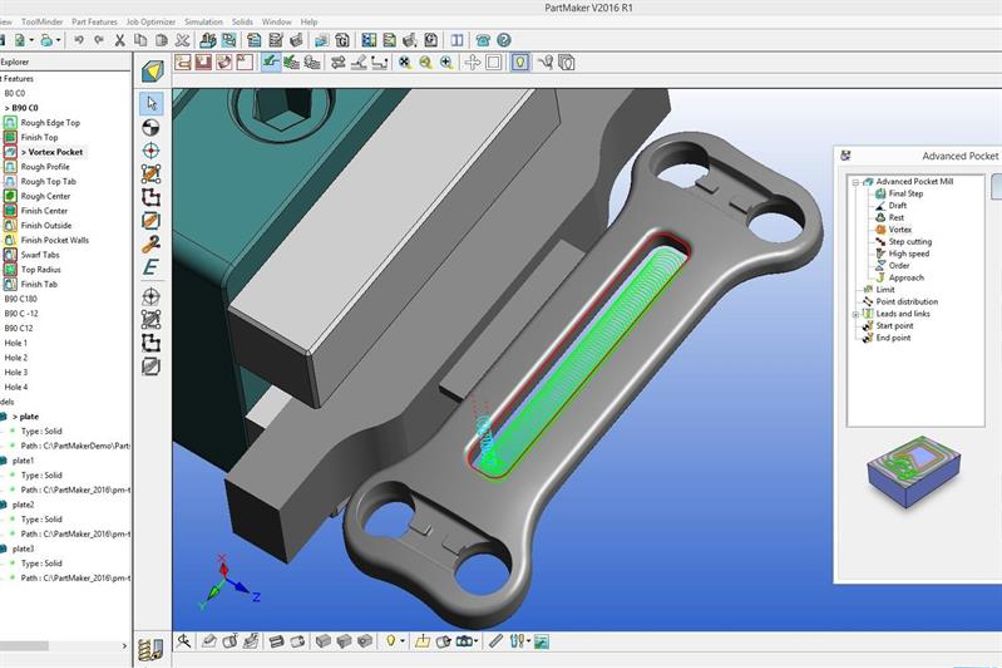The image size is (1002, 668).
Task: Click the light bulb icon in top toolbar
Action: click(x=520, y=63)
